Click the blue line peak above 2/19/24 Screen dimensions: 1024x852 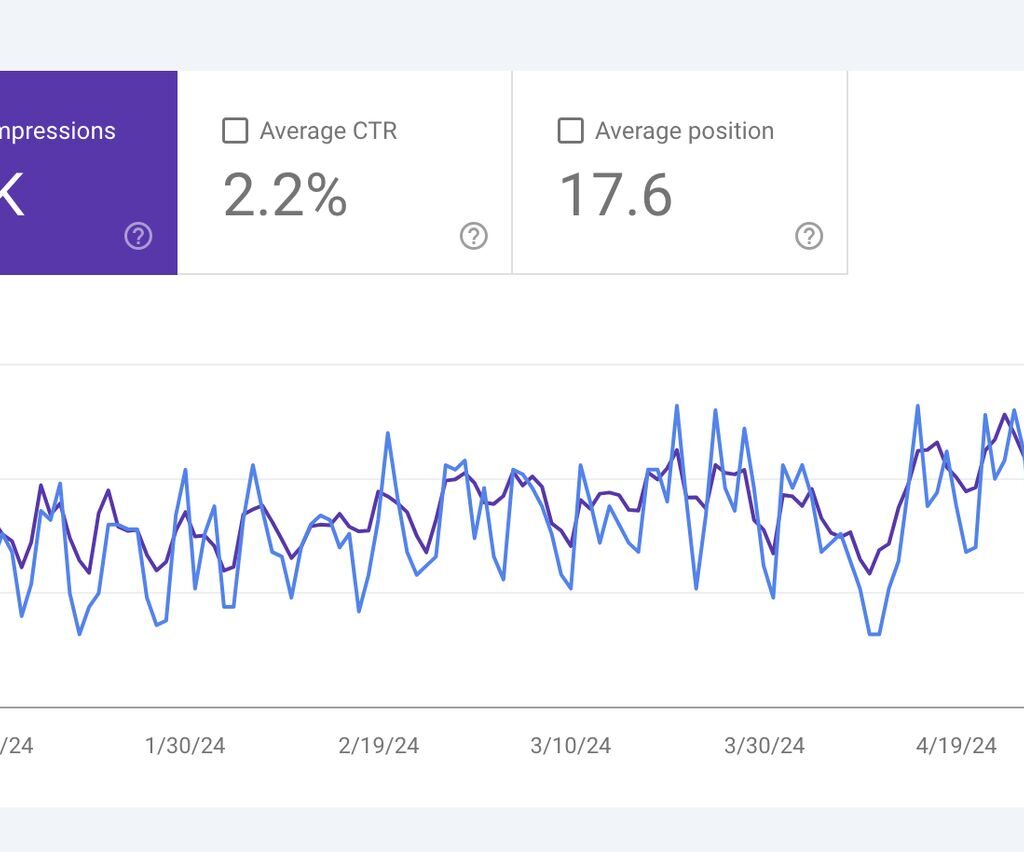(x=388, y=433)
